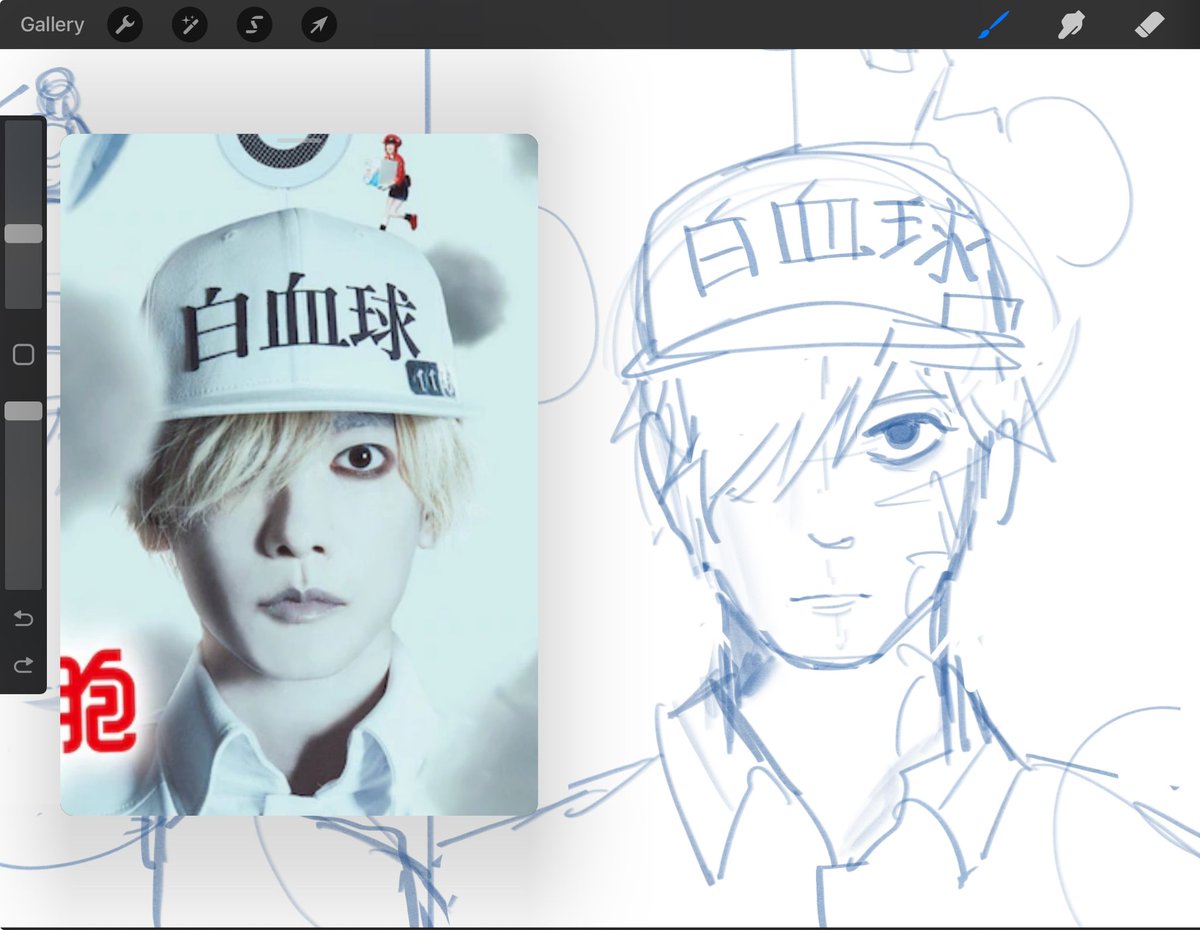Click the brush opacity slider handle

tap(23, 411)
